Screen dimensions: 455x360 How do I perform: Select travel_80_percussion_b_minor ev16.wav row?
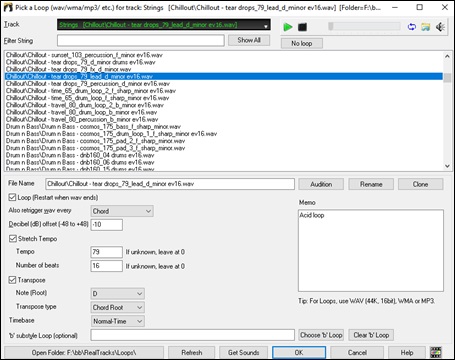point(224,119)
